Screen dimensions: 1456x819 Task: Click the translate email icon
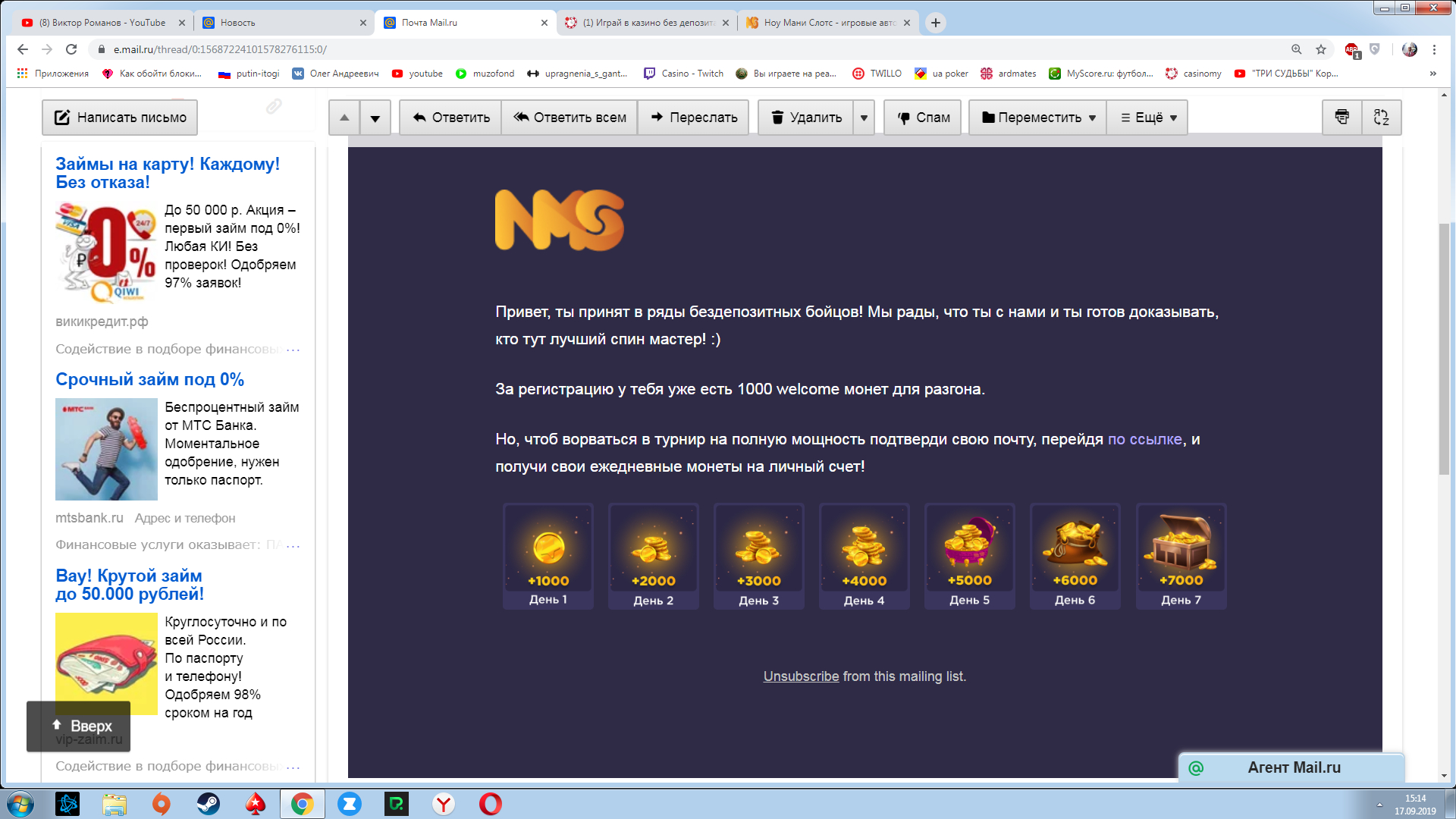[1381, 117]
